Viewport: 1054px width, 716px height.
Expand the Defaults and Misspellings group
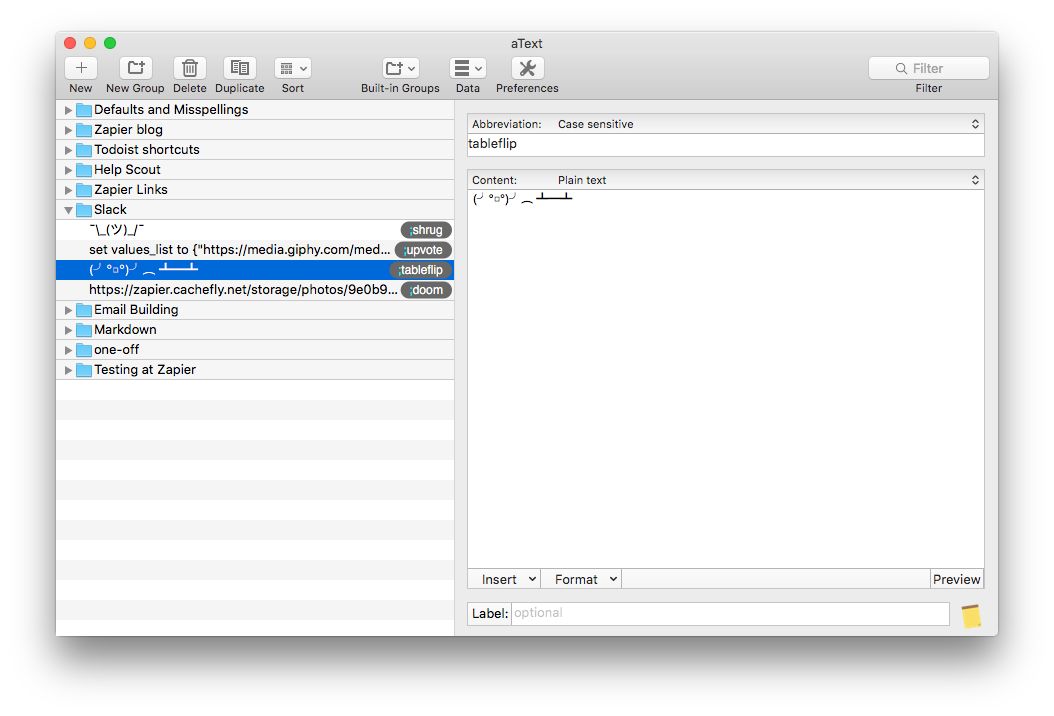coord(68,110)
